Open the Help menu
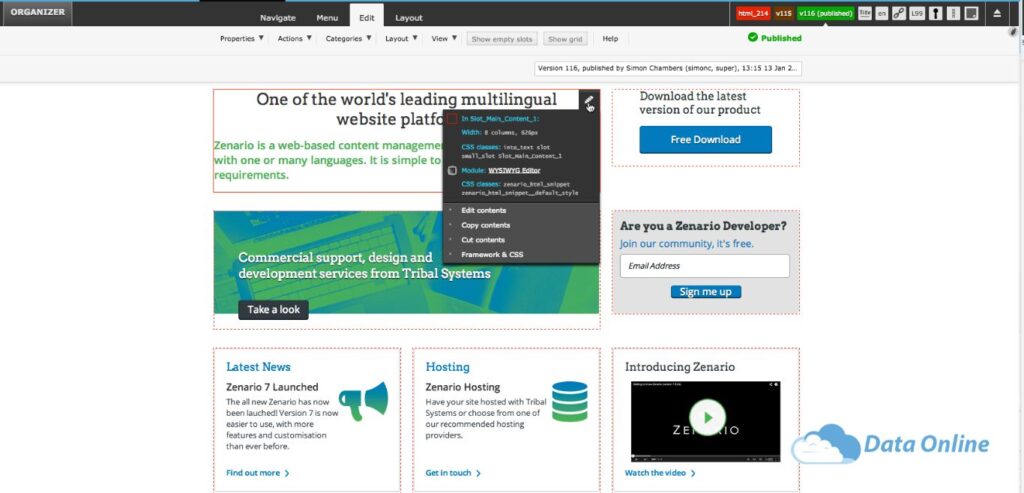Image resolution: width=1024 pixels, height=493 pixels. (x=610, y=39)
